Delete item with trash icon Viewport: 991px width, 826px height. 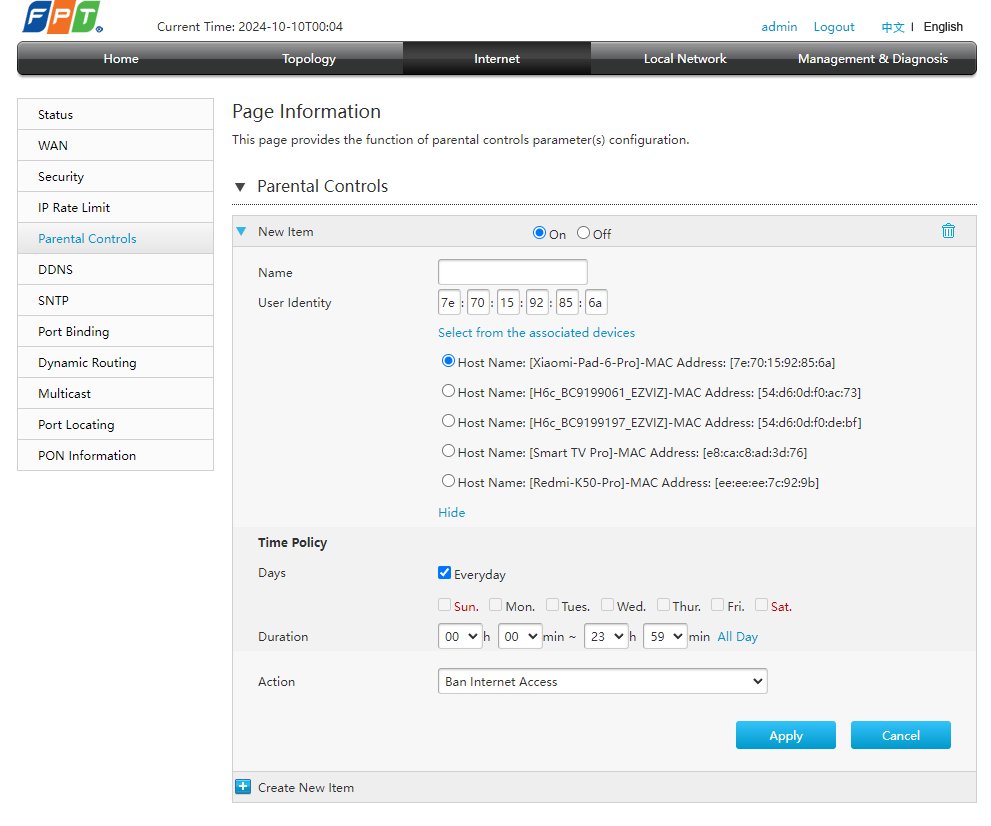948,231
